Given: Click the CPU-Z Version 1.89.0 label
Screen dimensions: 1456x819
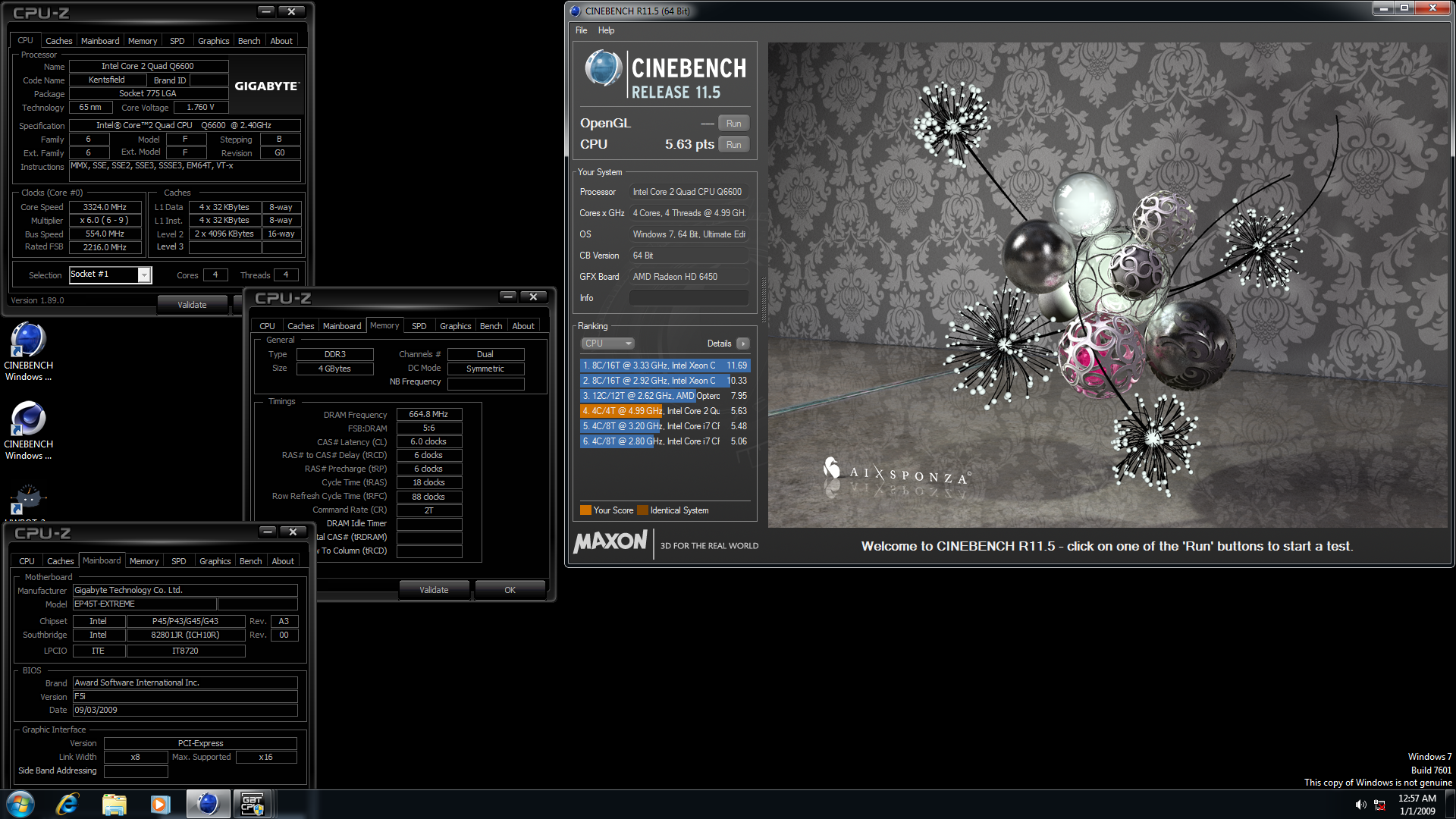Looking at the screenshot, I should click(37, 300).
